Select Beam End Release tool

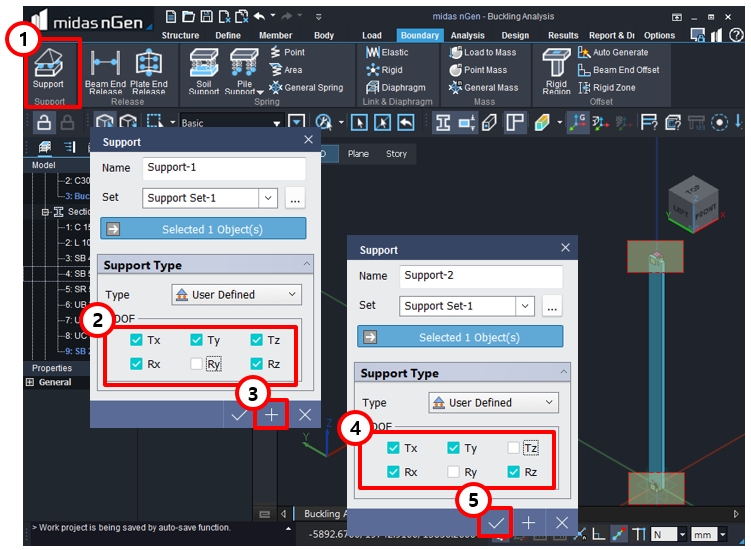tap(105, 71)
